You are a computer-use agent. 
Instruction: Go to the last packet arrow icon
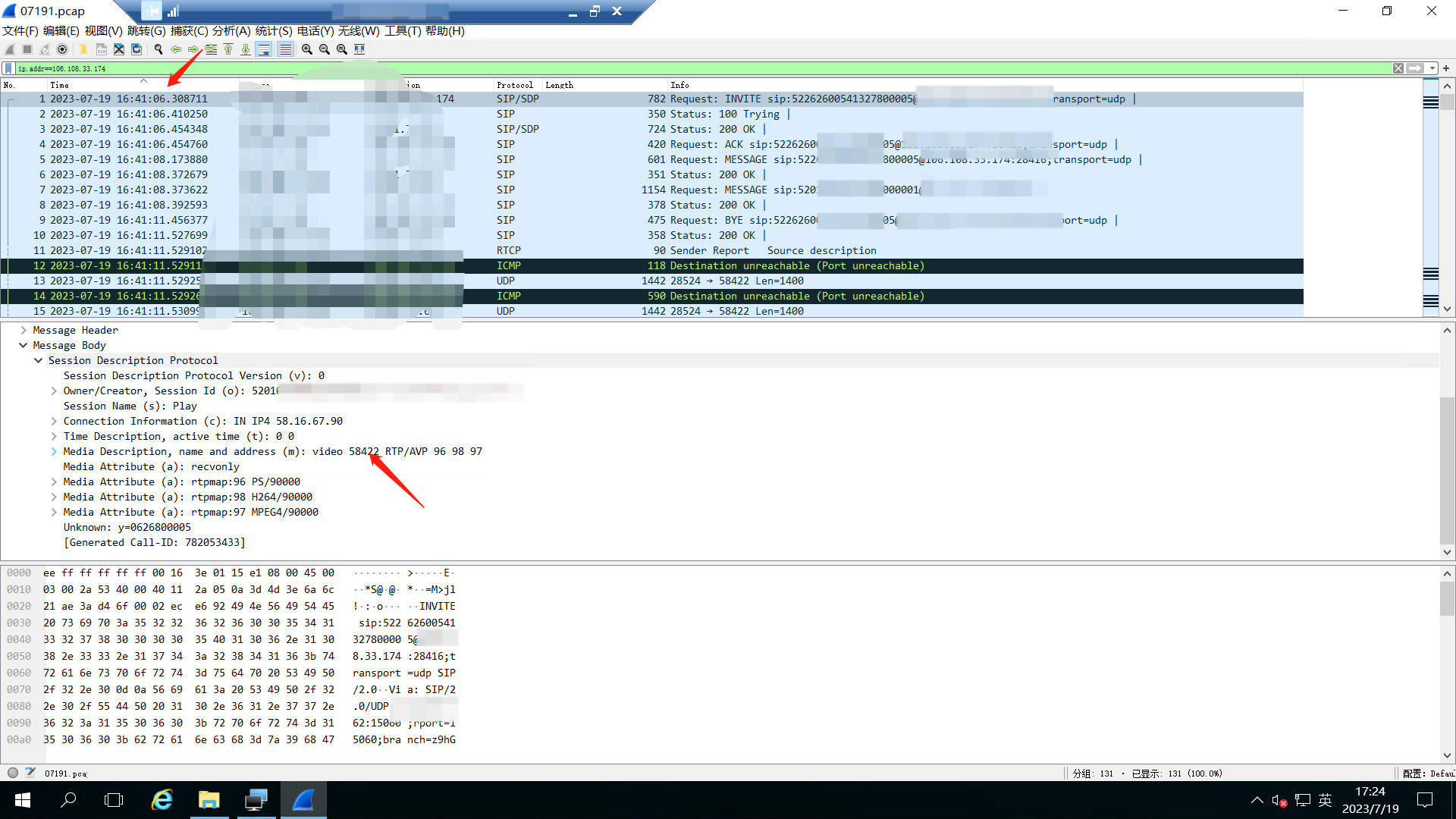pyautogui.click(x=246, y=49)
